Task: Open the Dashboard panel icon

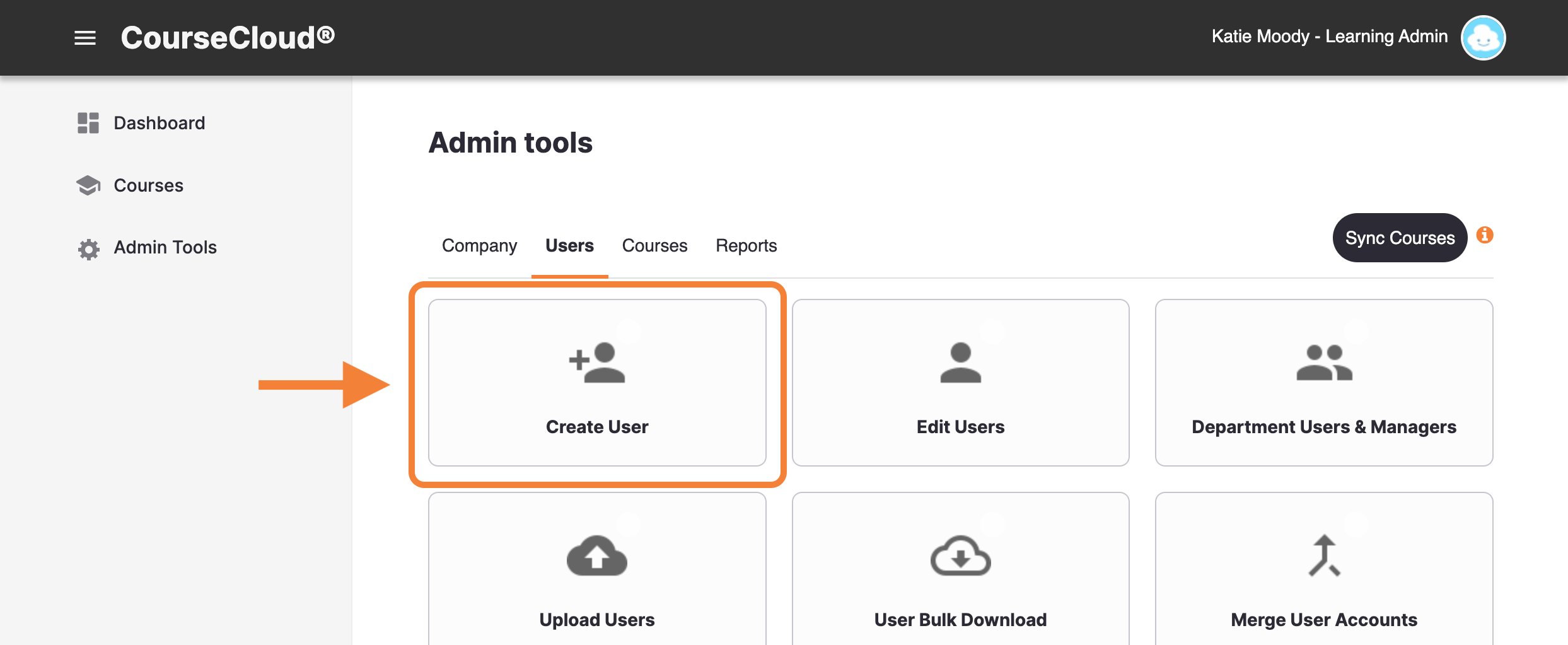Action: (88, 122)
